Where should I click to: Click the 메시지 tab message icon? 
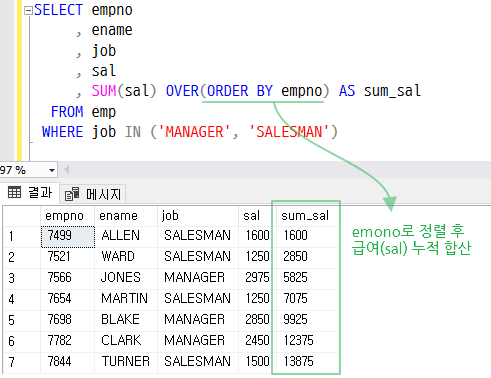pos(72,194)
